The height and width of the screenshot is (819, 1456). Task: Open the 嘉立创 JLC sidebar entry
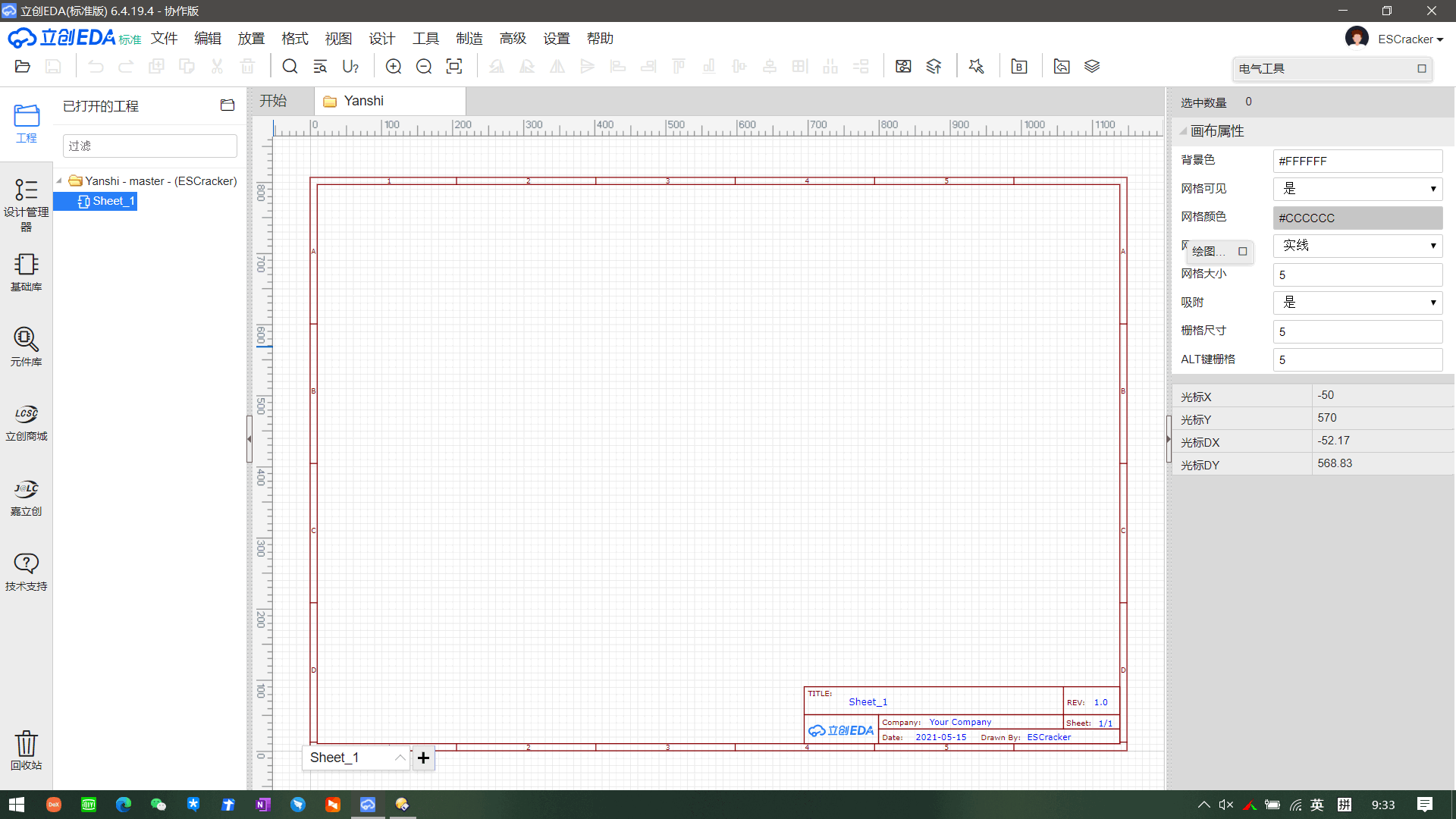(x=27, y=497)
